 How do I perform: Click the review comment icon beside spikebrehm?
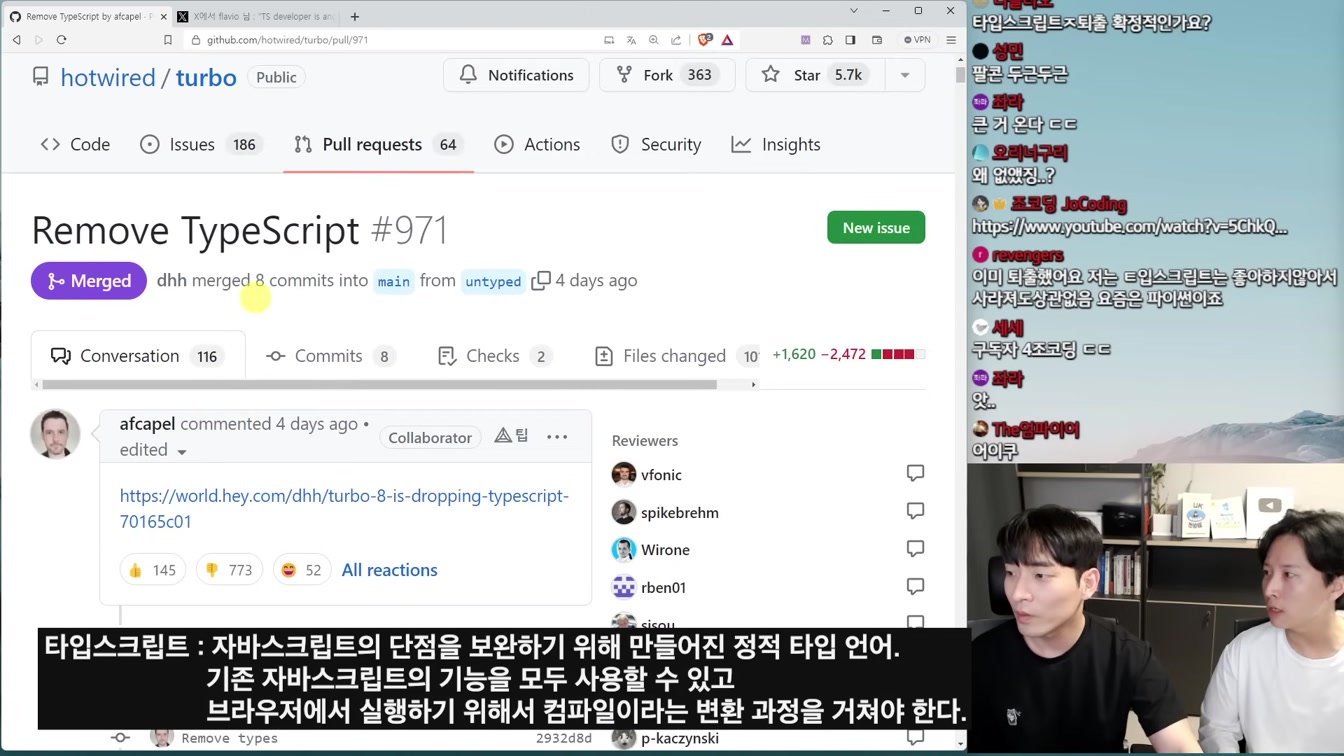click(915, 511)
